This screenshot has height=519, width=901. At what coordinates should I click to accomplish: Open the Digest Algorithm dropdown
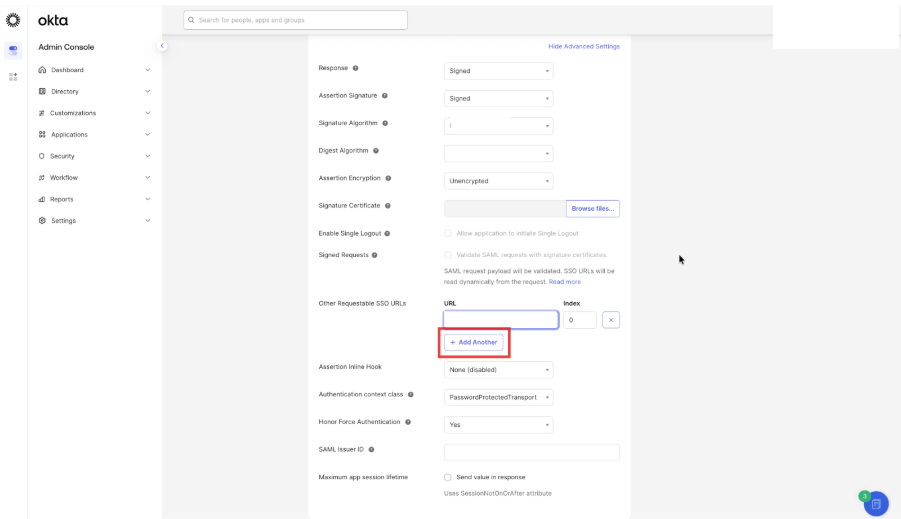click(x=498, y=153)
